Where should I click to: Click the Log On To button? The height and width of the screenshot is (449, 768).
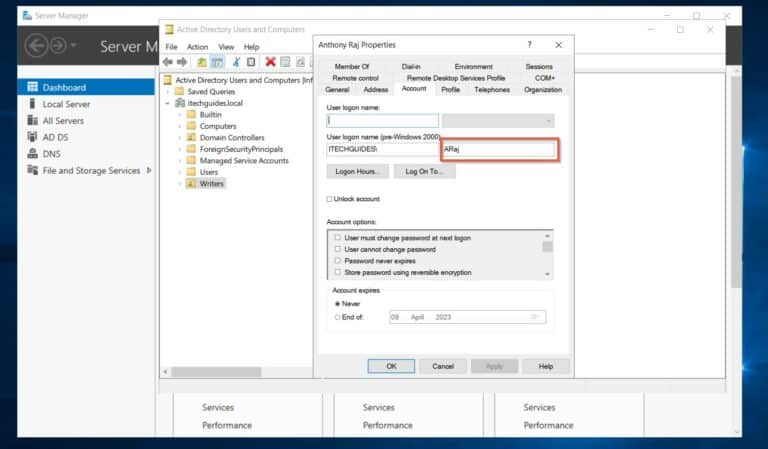click(x=424, y=171)
